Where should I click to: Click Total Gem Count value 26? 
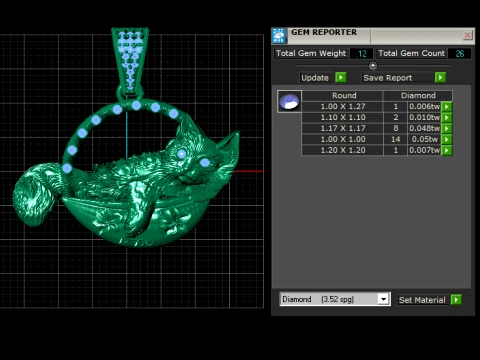point(459,54)
